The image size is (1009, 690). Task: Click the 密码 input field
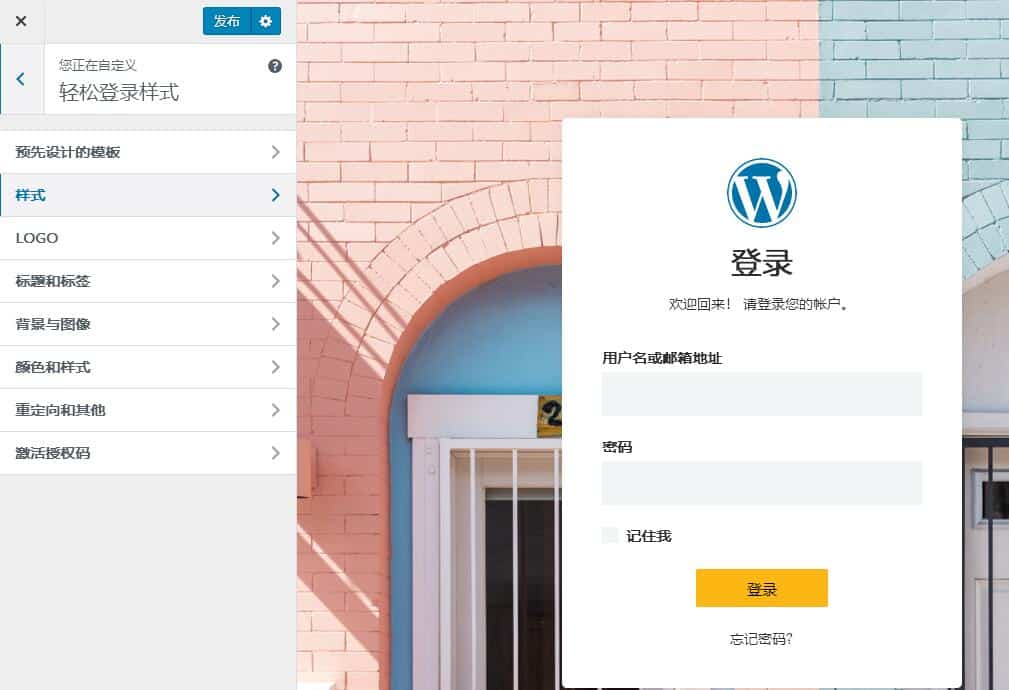tap(761, 483)
